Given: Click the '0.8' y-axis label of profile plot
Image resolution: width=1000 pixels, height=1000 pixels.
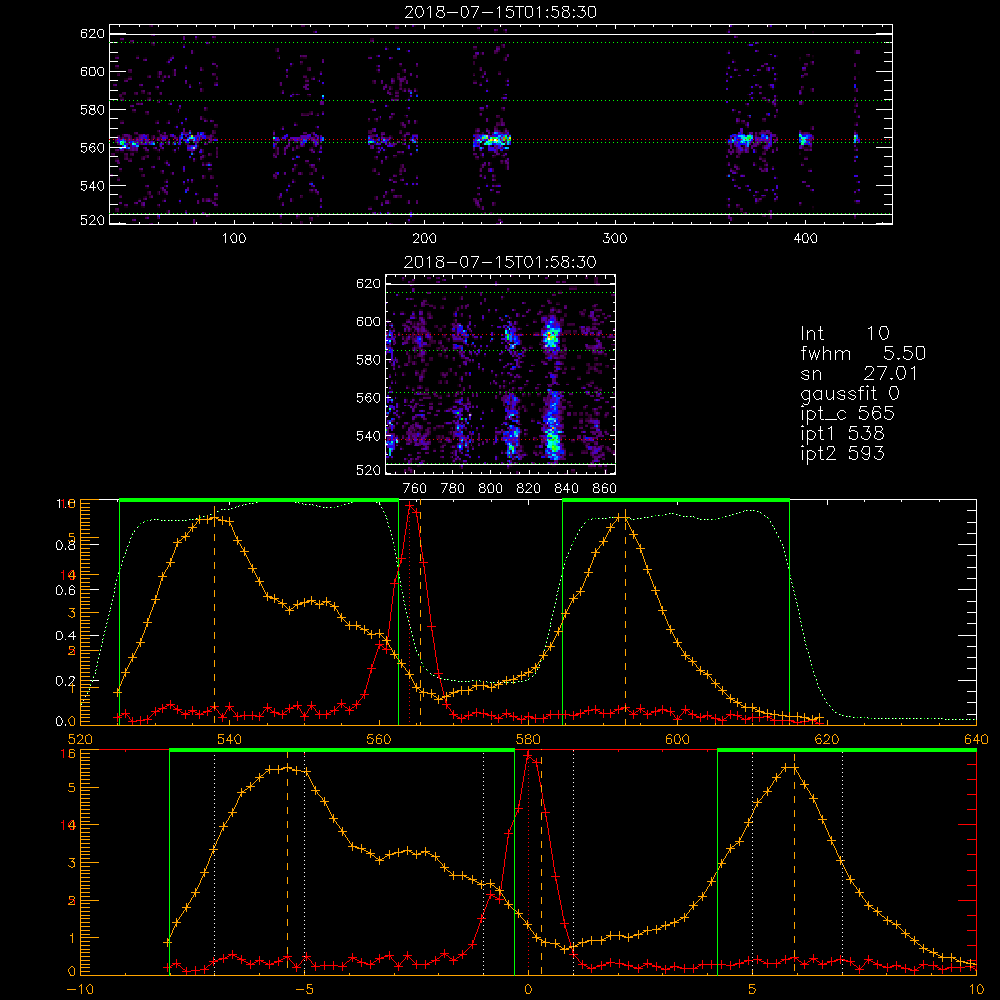Looking at the screenshot, I should click(65, 545).
